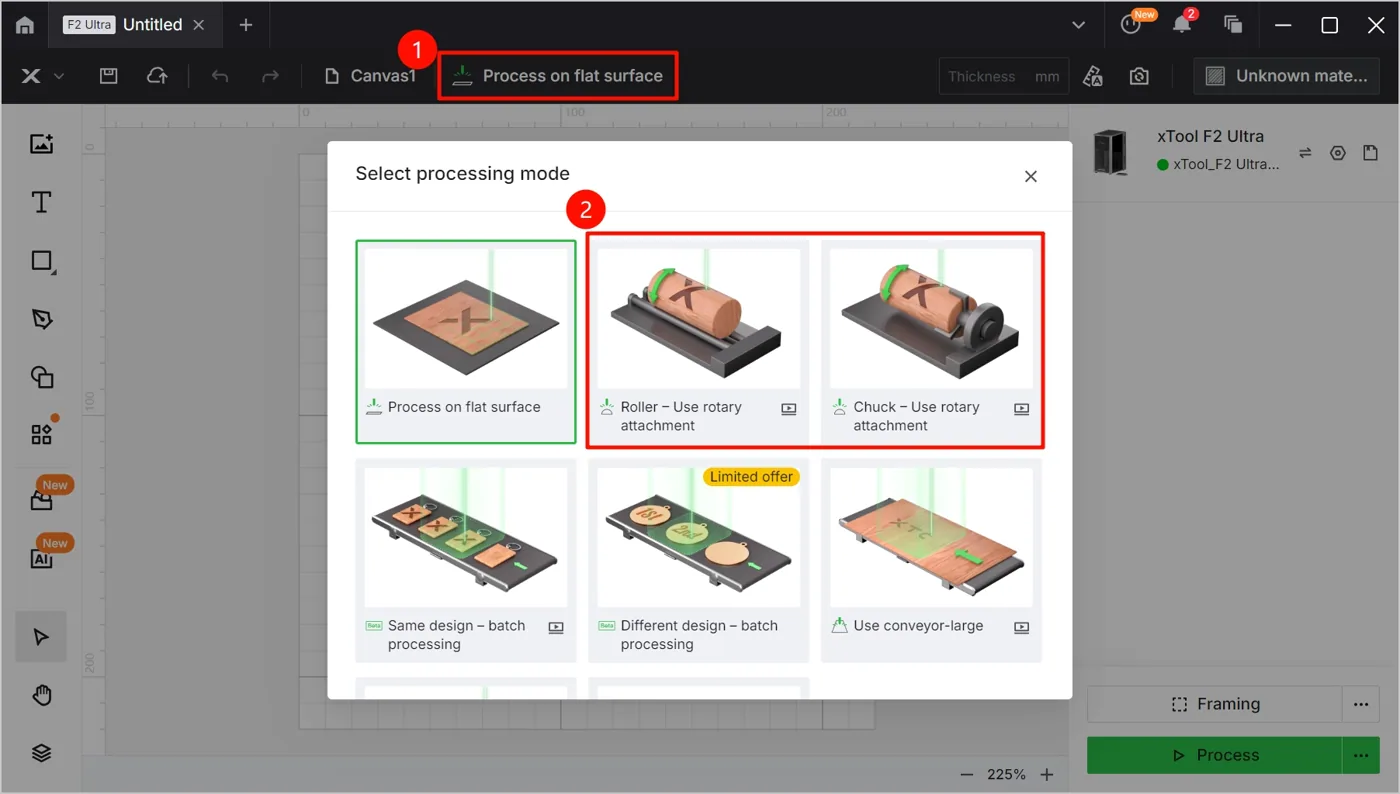Open the xTool logo menu
The width and height of the screenshot is (1400, 794).
point(42,76)
